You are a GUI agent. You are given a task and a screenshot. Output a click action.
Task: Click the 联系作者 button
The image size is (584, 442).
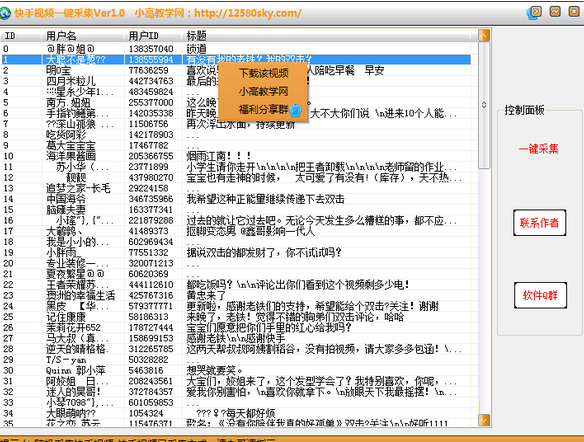point(540,223)
